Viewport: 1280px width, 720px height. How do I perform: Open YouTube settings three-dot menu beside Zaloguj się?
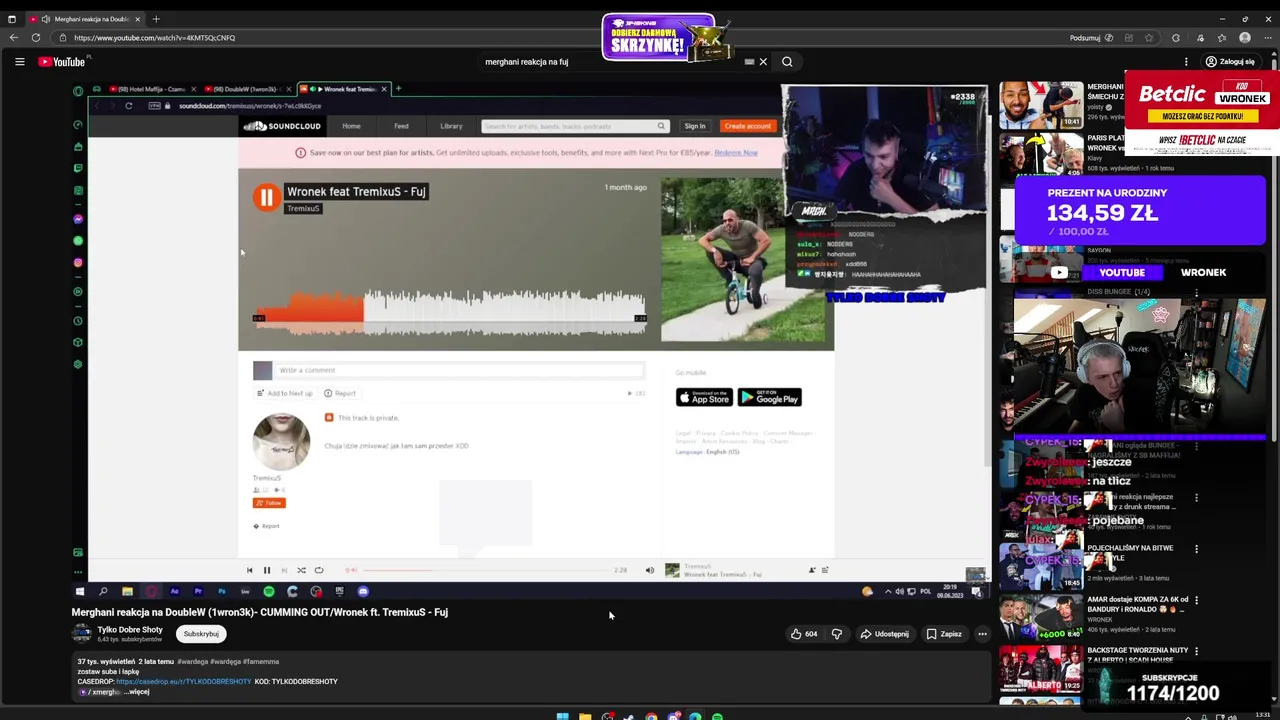pyautogui.click(x=1186, y=62)
